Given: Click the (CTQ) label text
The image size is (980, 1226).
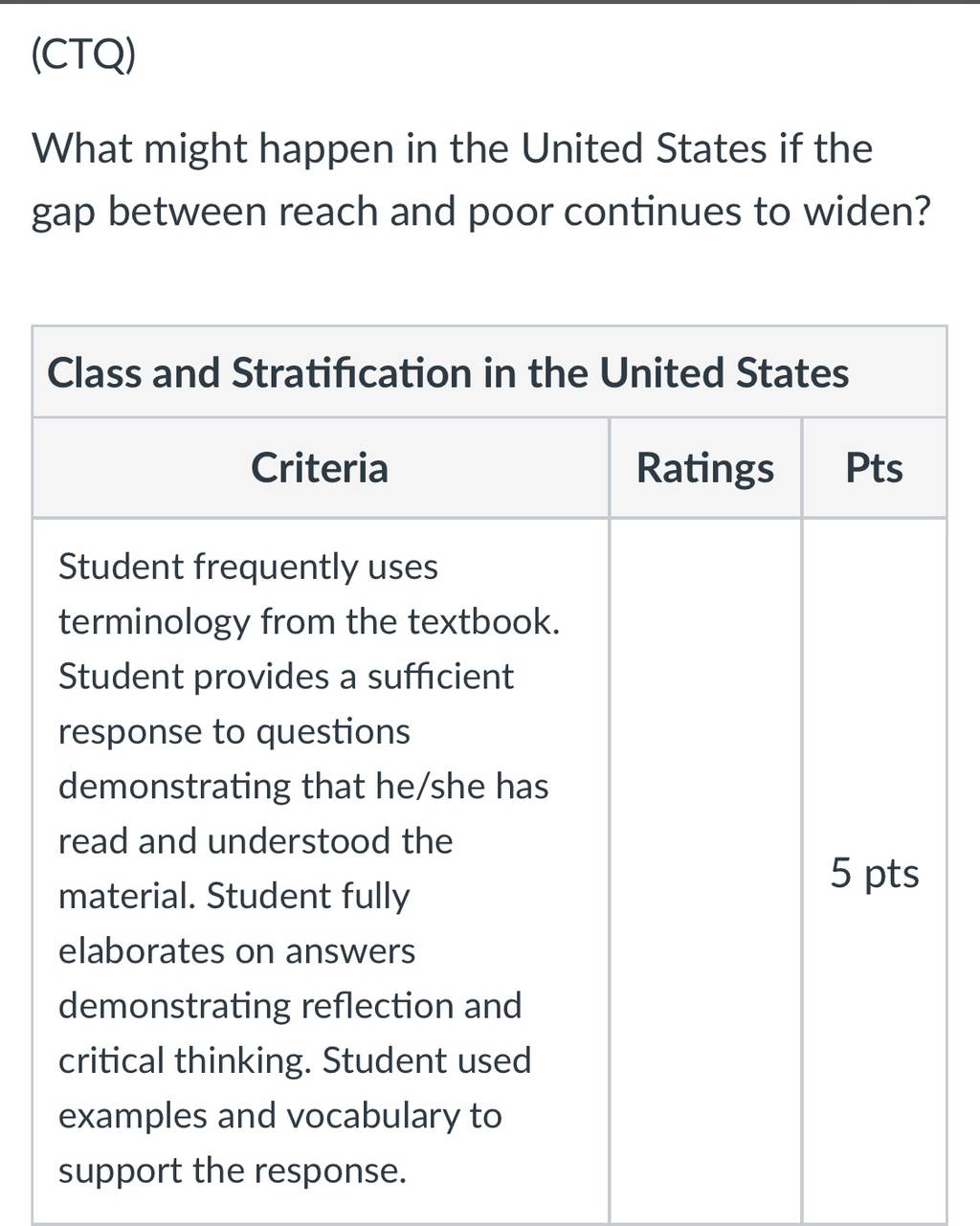Looking at the screenshot, I should point(83,57).
